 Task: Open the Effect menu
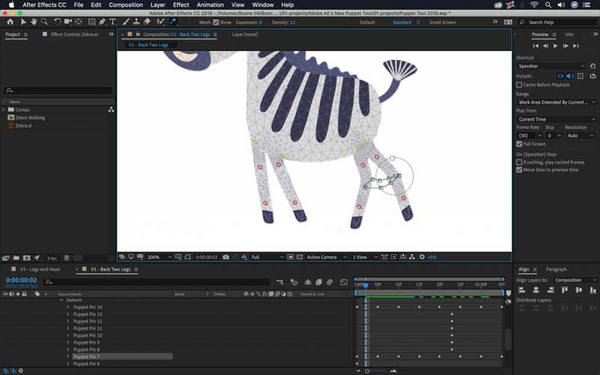tap(181, 5)
